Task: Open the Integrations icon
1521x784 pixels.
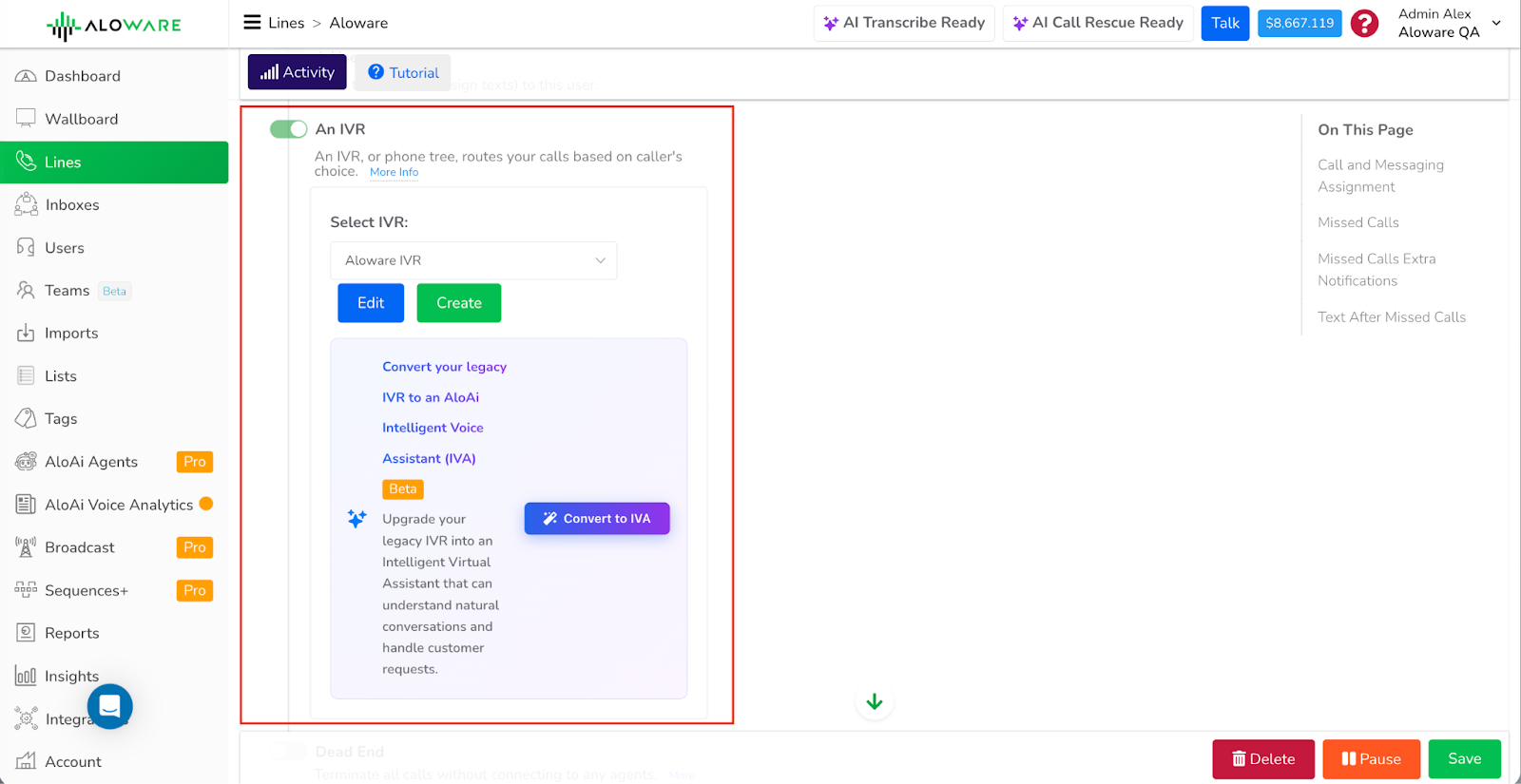Action: pyautogui.click(x=26, y=718)
